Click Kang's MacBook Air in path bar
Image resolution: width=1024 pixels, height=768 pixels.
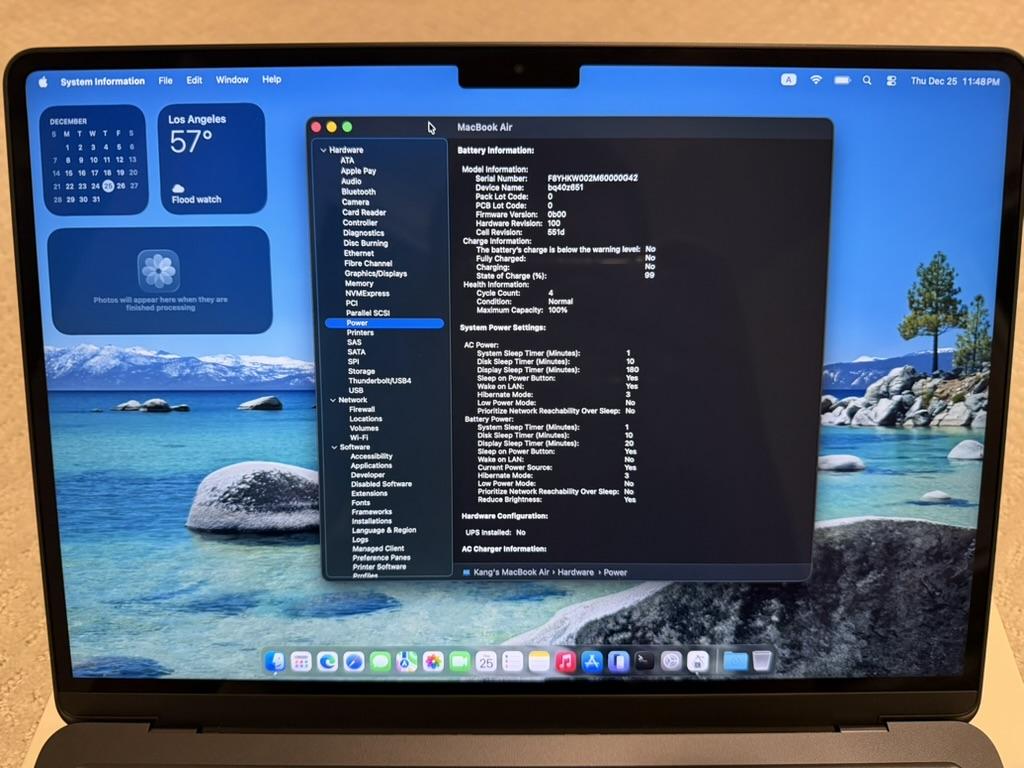(x=511, y=572)
